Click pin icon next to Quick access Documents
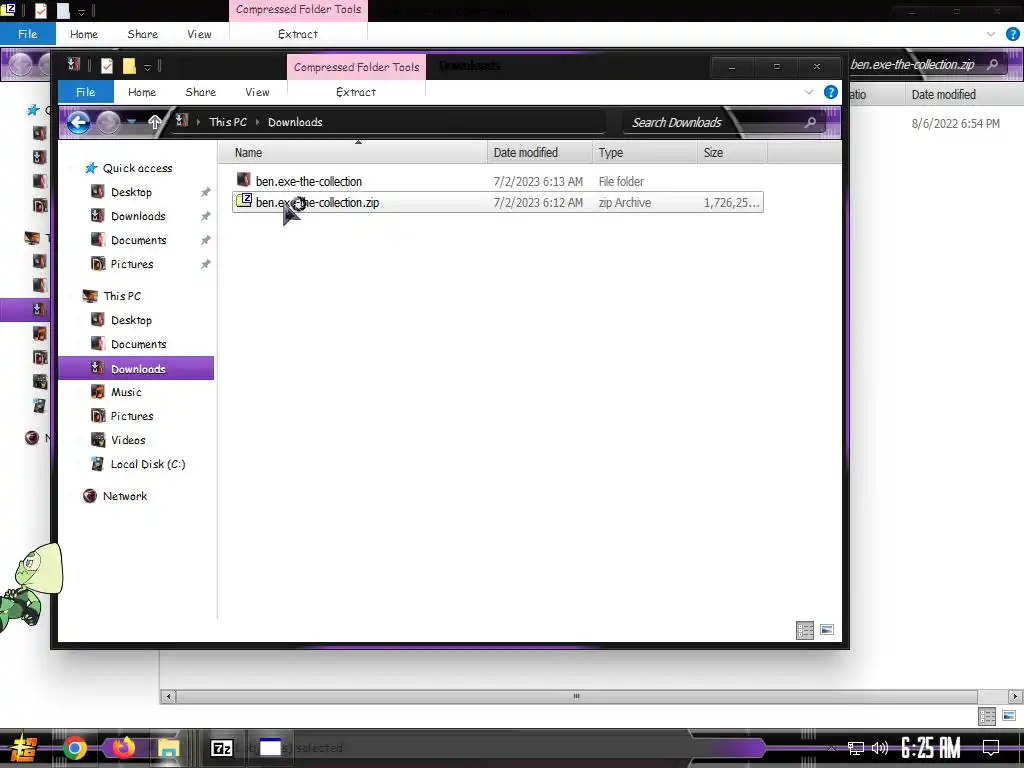The image size is (1024, 768). point(205,240)
